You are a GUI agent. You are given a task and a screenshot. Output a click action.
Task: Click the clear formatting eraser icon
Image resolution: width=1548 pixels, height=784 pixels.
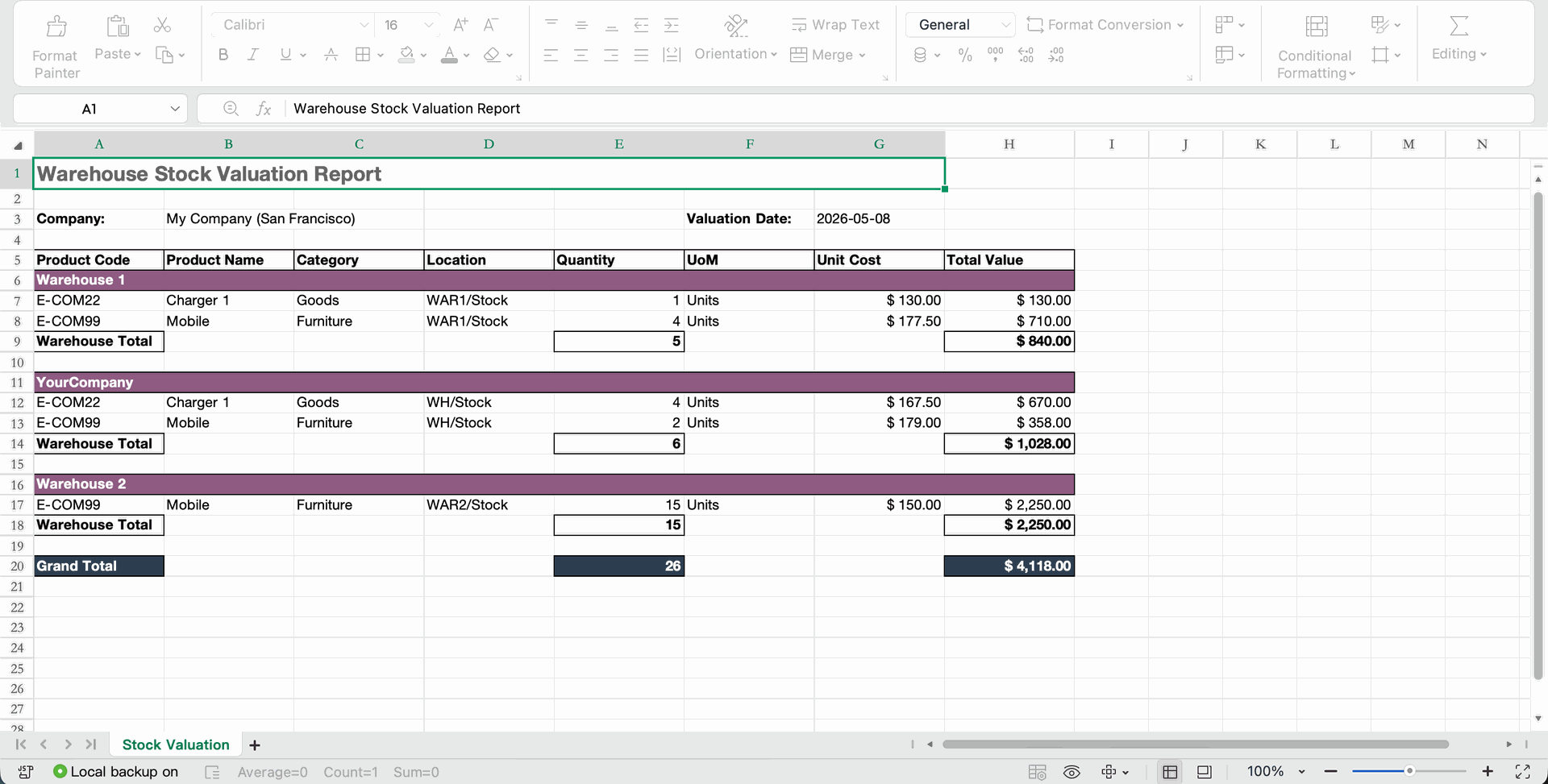click(x=492, y=55)
